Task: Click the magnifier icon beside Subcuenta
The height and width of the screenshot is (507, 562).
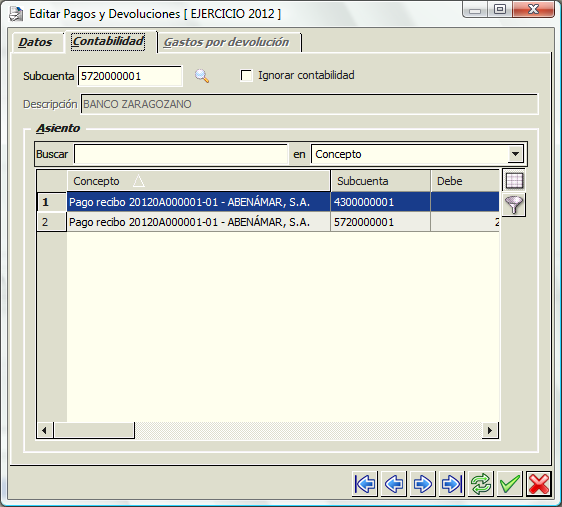Action: (x=202, y=76)
